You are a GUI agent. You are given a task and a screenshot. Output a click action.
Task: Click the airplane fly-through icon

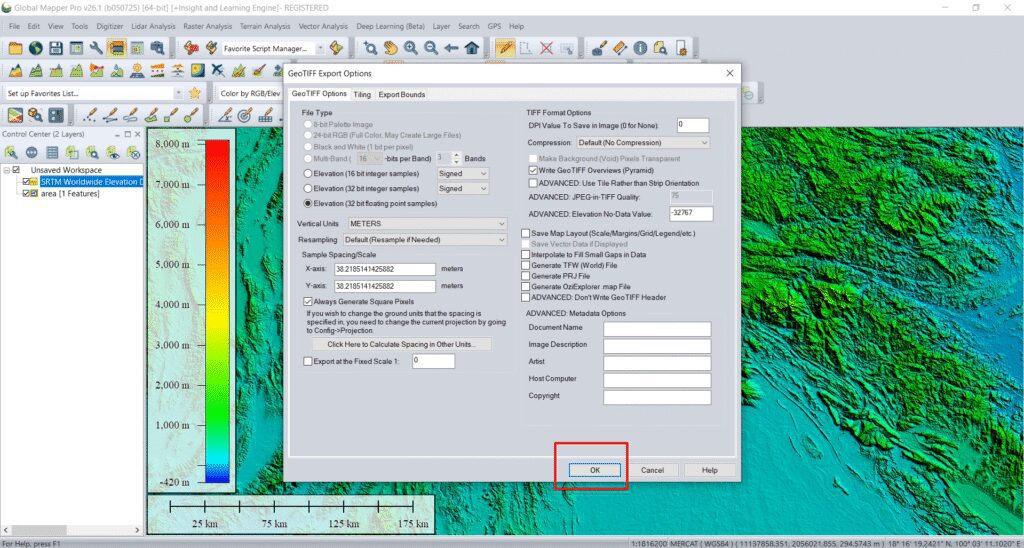pos(217,71)
